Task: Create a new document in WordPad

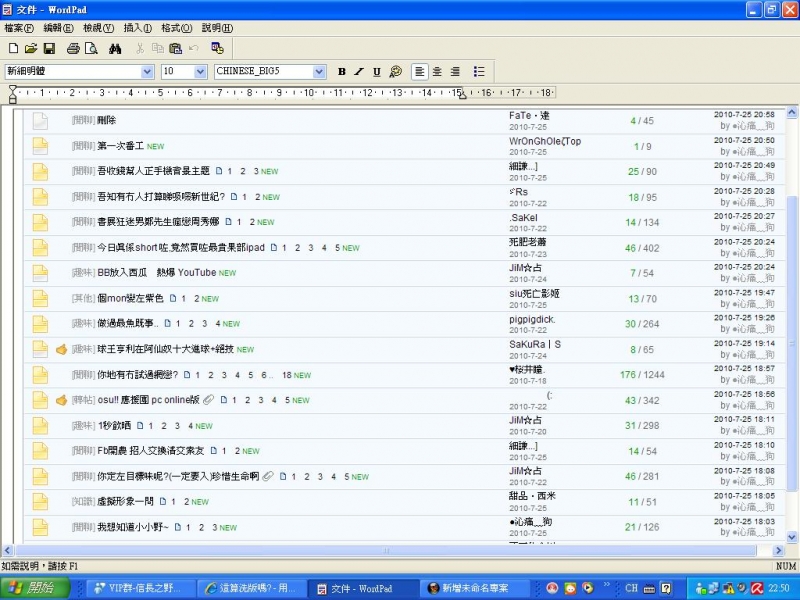Action: pyautogui.click(x=14, y=48)
